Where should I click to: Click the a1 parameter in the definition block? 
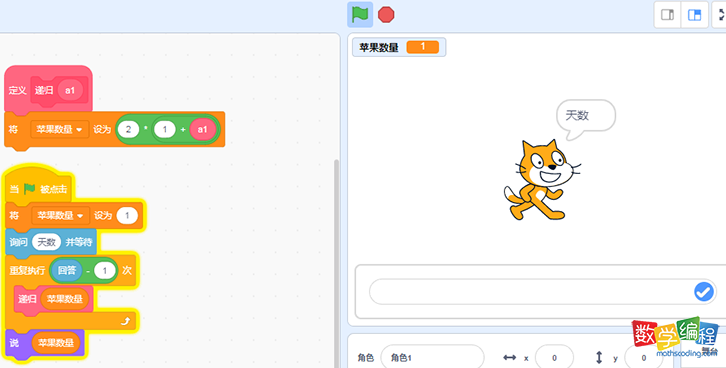tap(70, 90)
